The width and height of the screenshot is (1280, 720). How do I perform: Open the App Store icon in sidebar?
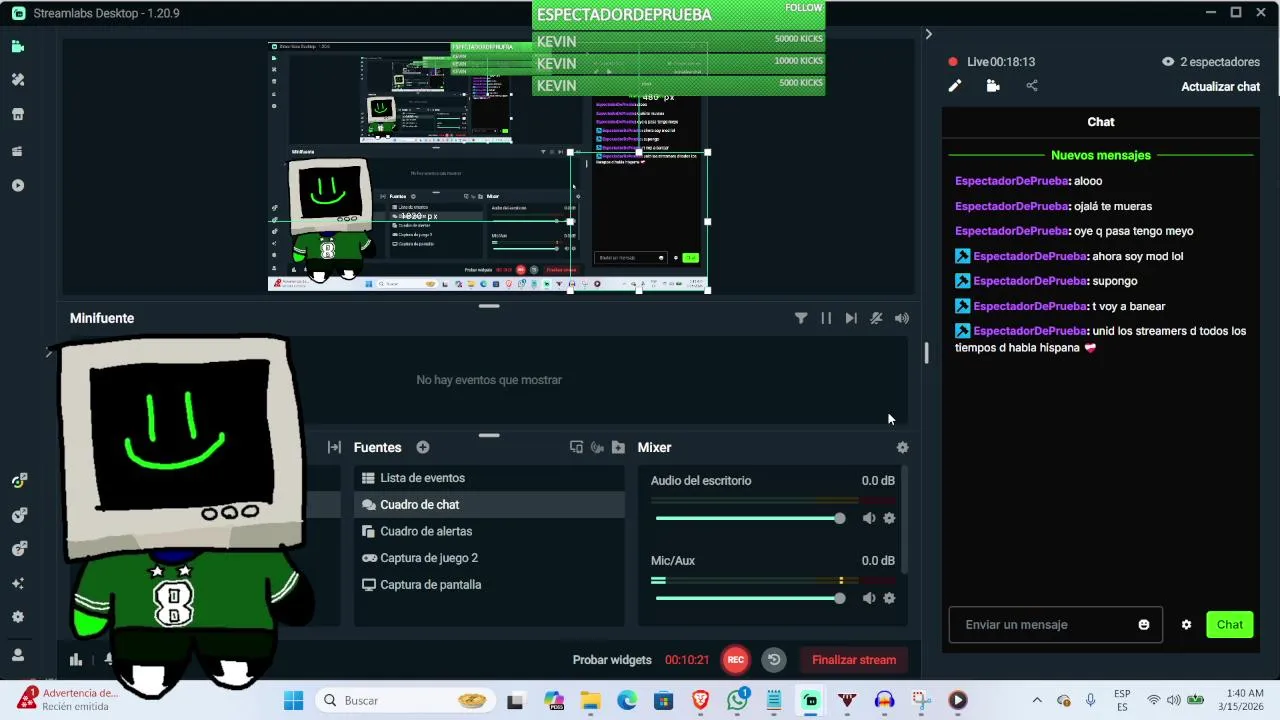coord(18,114)
